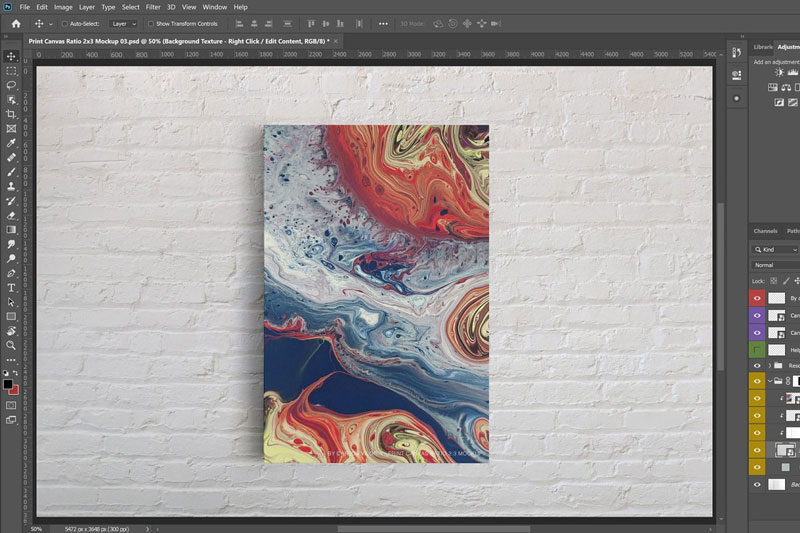Hide the first purple-labeled layer
Image resolution: width=800 pixels, height=533 pixels.
[757, 316]
